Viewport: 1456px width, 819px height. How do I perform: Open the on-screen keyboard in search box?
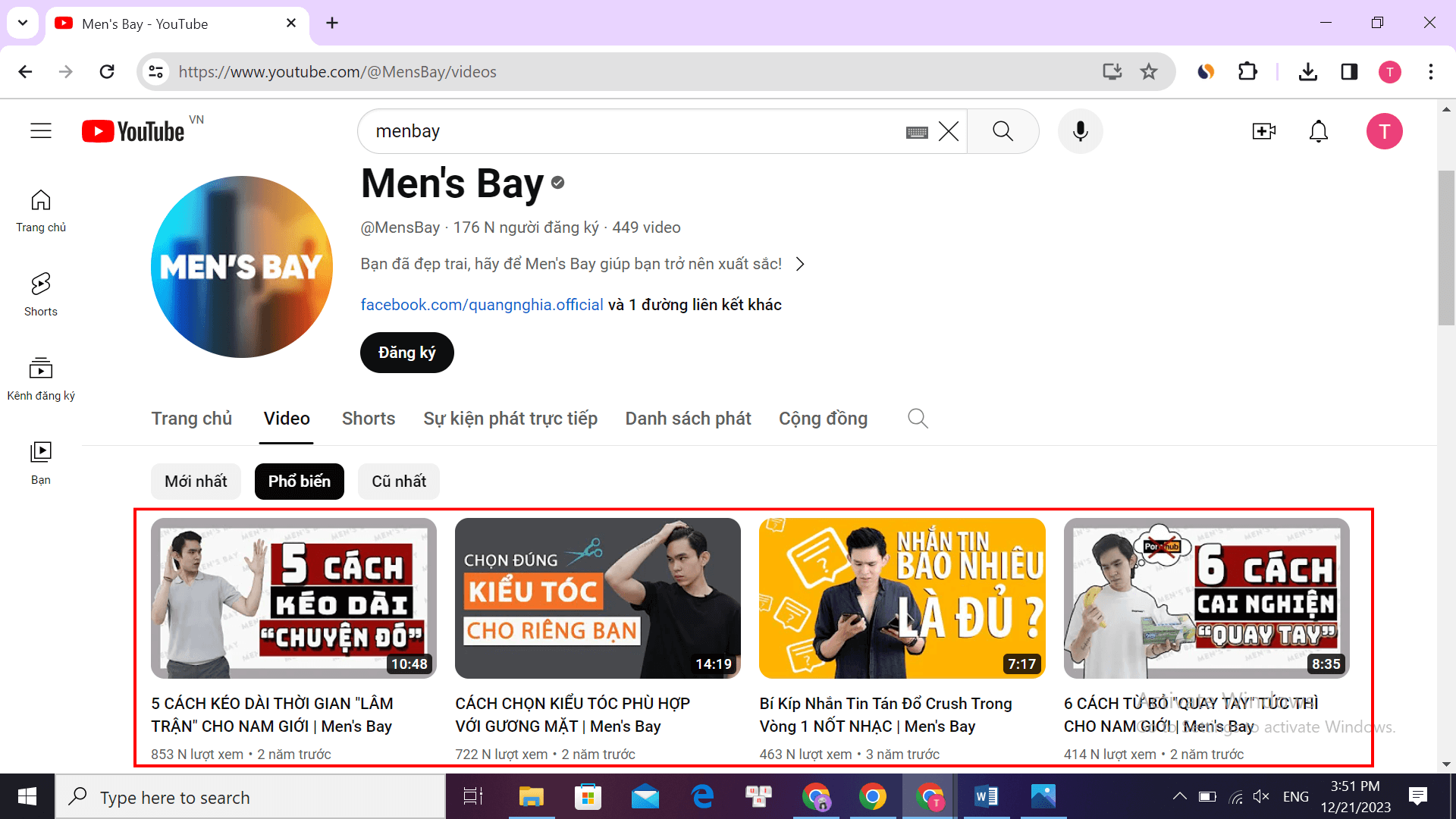pyautogui.click(x=917, y=132)
